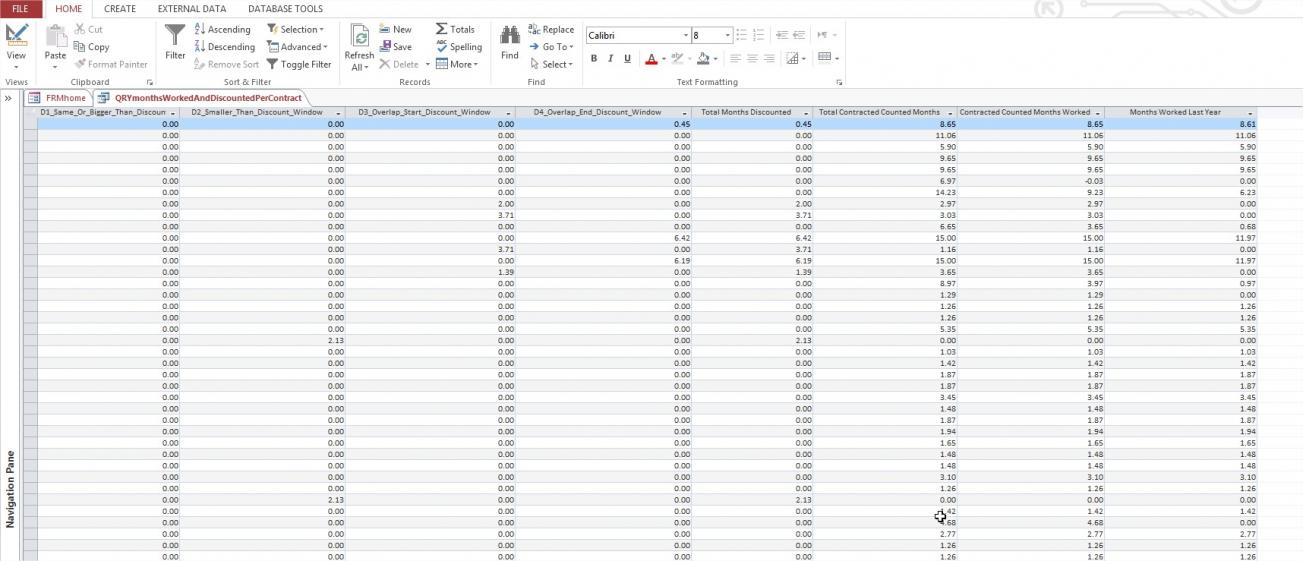Click the 14.23 cell in Total Contracted

coord(885,192)
